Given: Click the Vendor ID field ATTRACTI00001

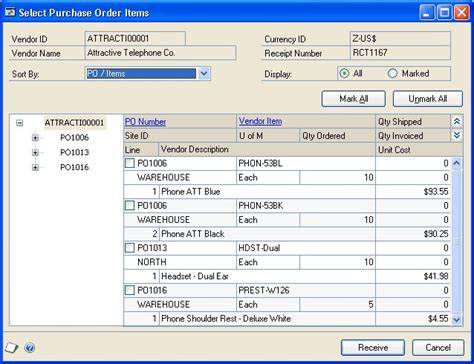Looking at the screenshot, I should click(x=135, y=38).
